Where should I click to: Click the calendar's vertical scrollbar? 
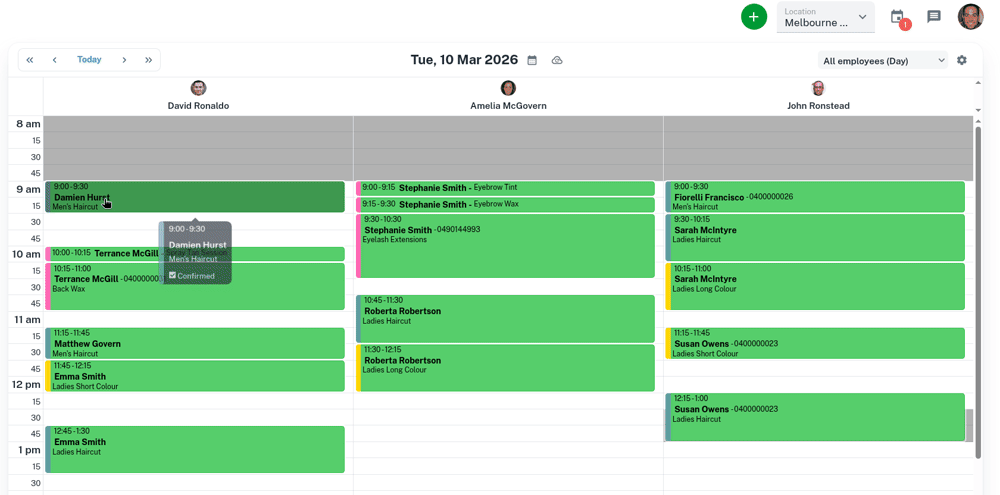pos(978,290)
